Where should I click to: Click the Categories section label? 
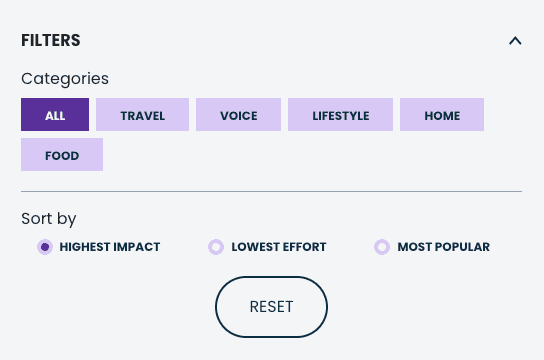(x=65, y=79)
